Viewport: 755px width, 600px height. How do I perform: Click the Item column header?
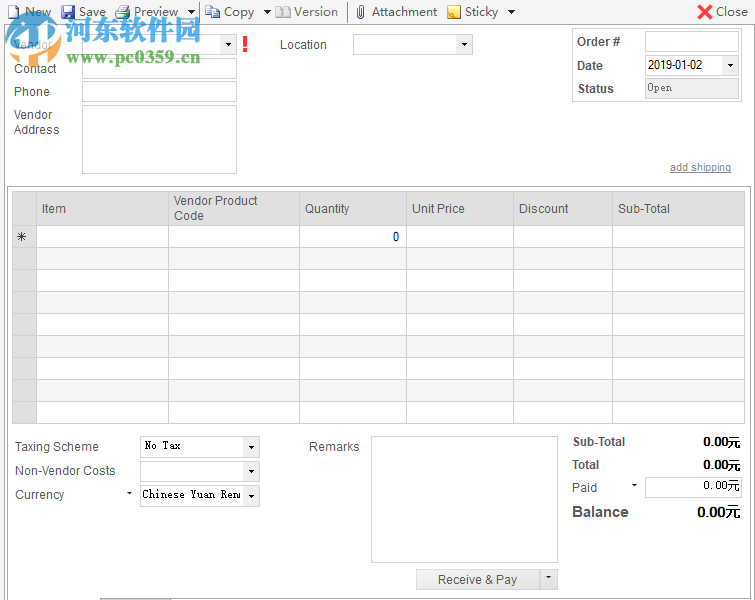pos(103,209)
